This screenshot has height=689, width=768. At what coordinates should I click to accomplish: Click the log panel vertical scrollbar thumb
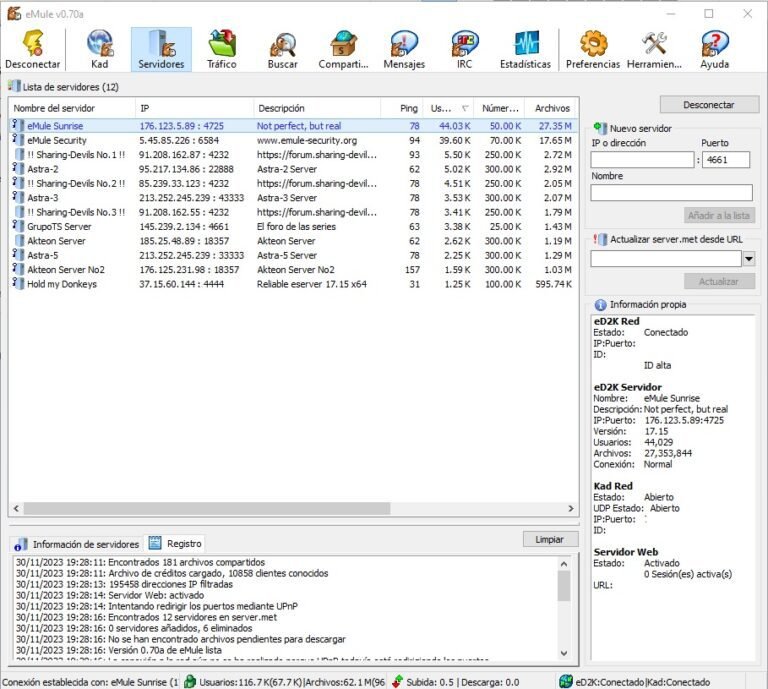point(564,586)
